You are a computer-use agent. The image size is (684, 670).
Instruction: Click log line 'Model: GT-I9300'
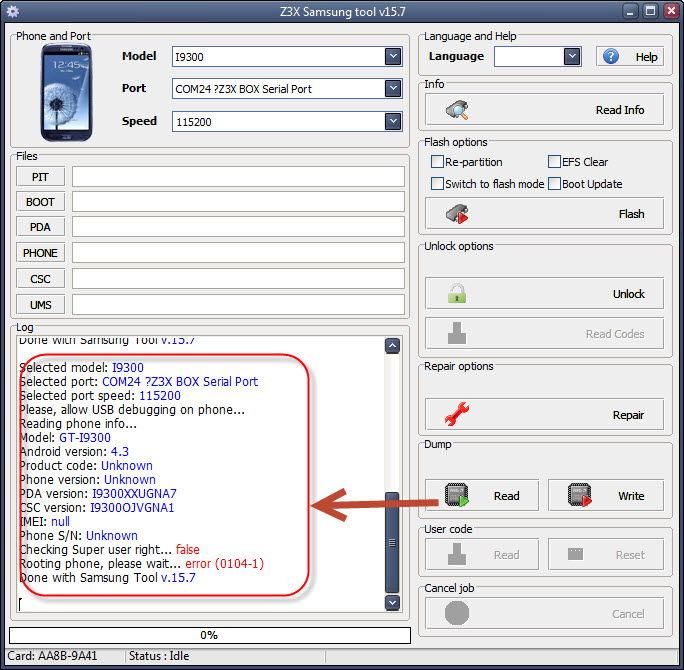pyautogui.click(x=65, y=438)
